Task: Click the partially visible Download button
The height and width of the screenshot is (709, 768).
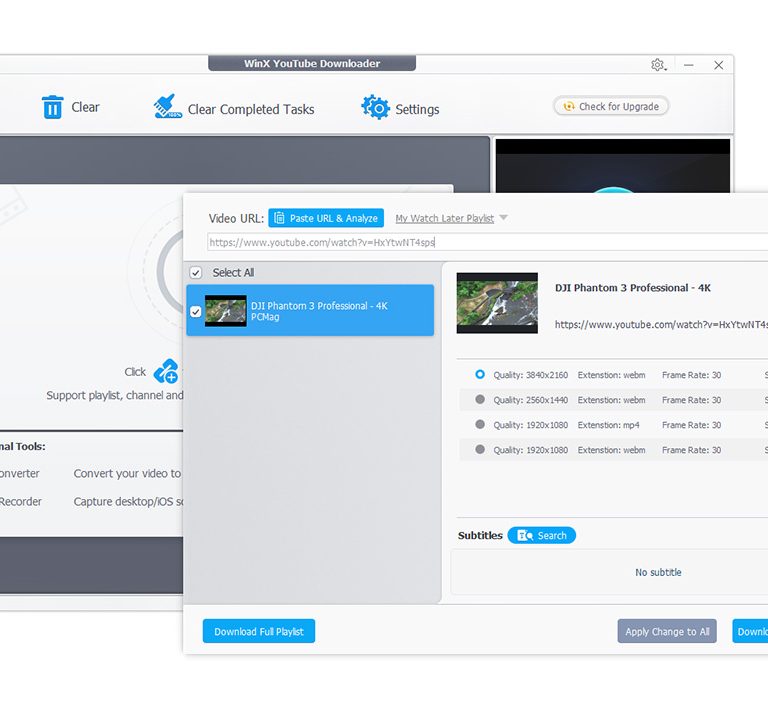Action: point(750,631)
